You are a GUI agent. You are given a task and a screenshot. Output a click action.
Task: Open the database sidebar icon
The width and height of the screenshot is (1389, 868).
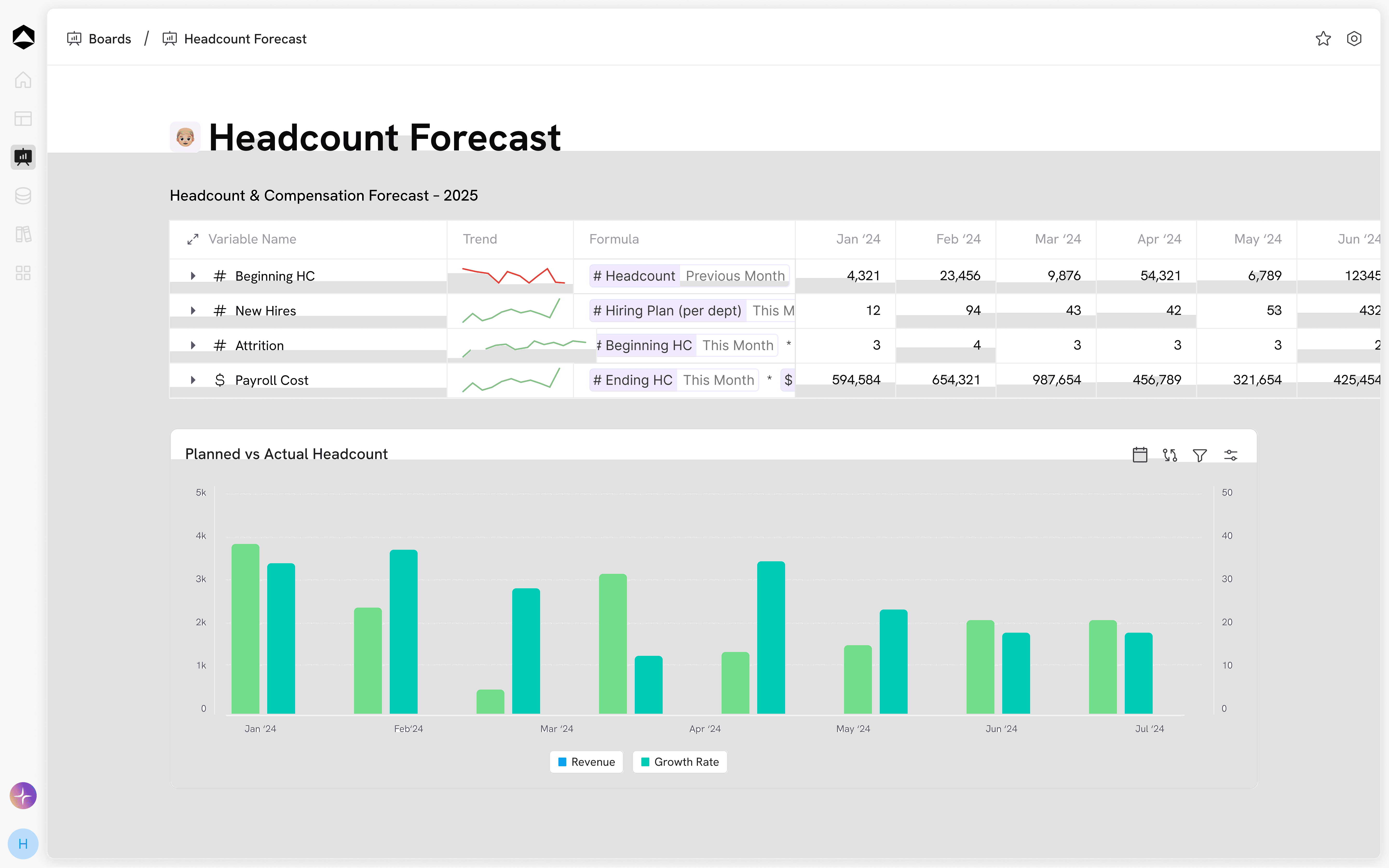click(23, 196)
